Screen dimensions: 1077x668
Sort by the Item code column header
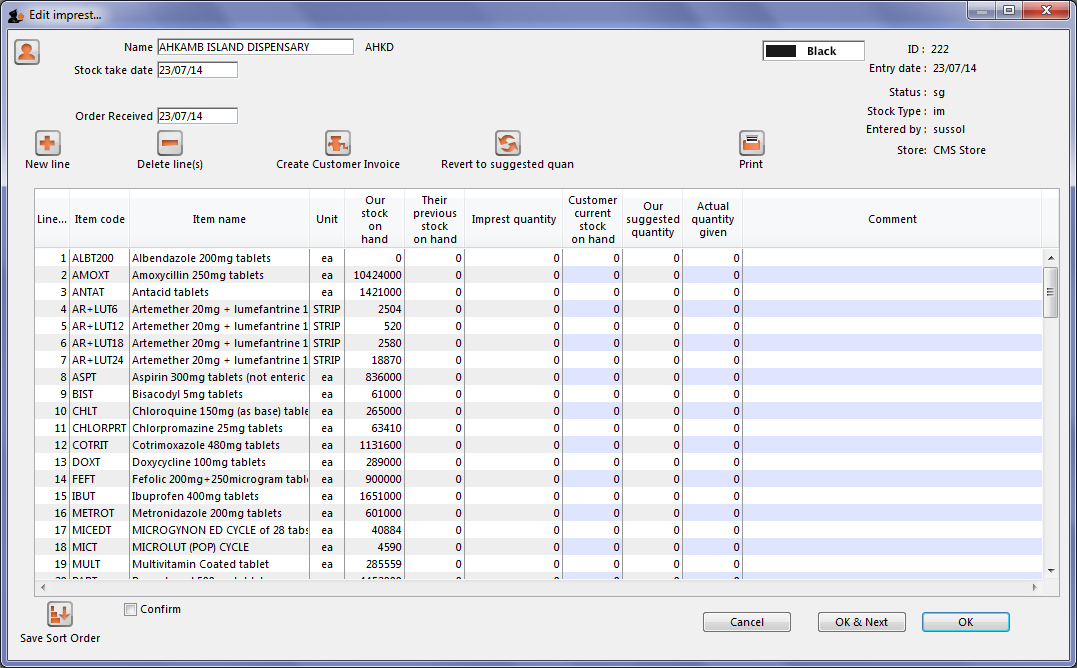point(99,219)
